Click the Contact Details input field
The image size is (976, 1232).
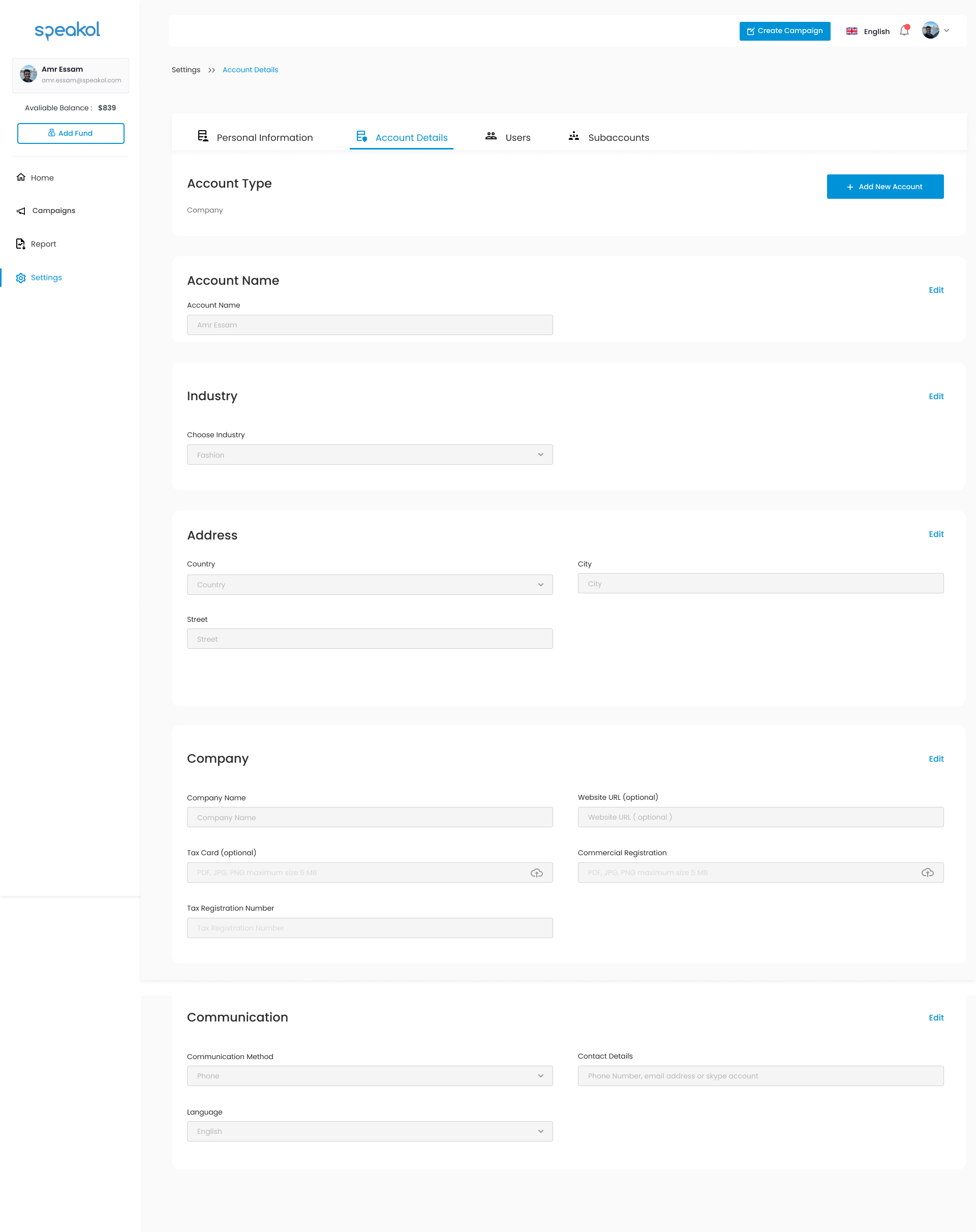pyautogui.click(x=760, y=1076)
